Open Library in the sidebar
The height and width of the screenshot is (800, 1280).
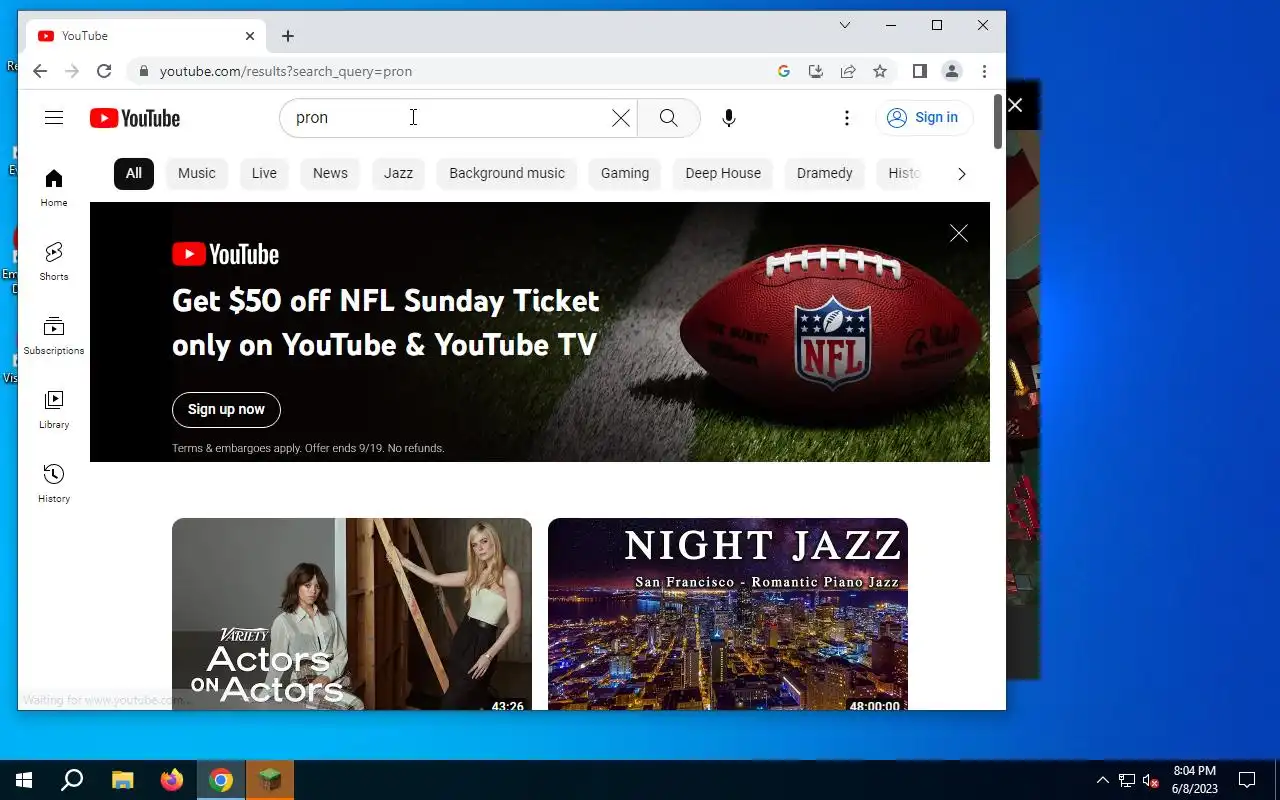(54, 409)
